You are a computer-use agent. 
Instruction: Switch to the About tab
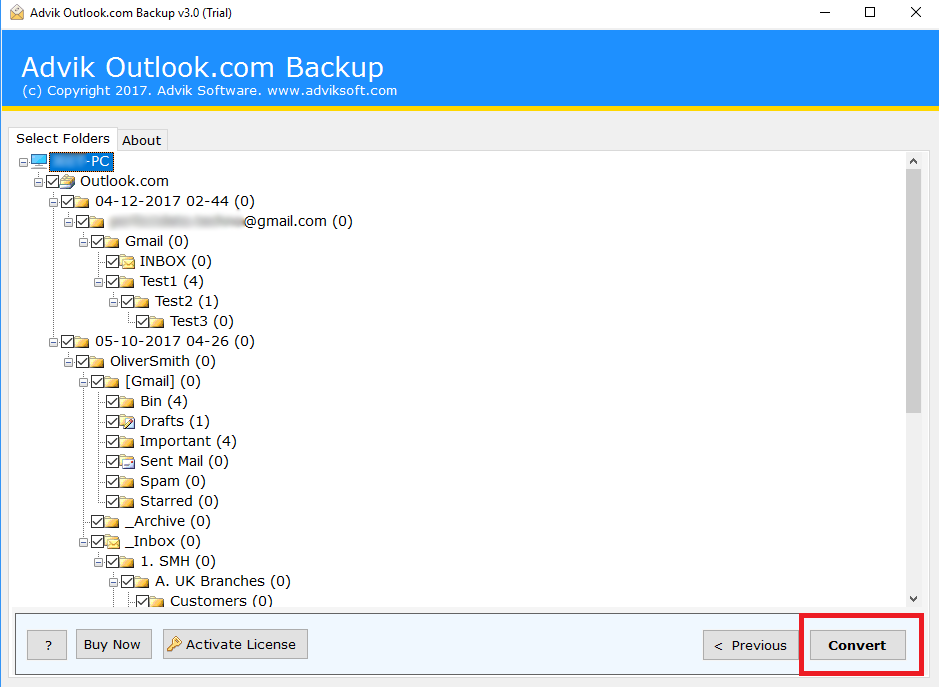tap(142, 140)
